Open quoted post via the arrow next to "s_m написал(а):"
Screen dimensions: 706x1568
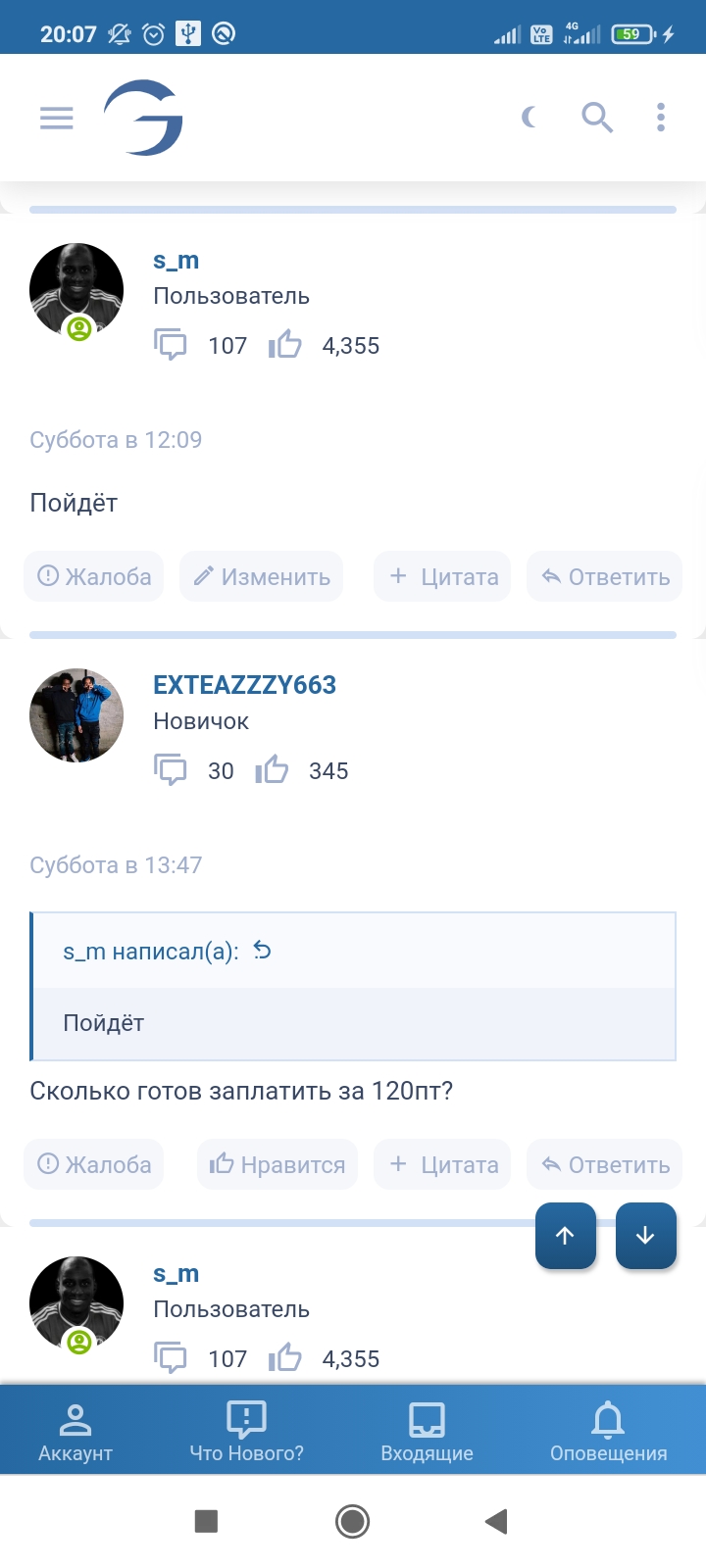click(x=262, y=951)
